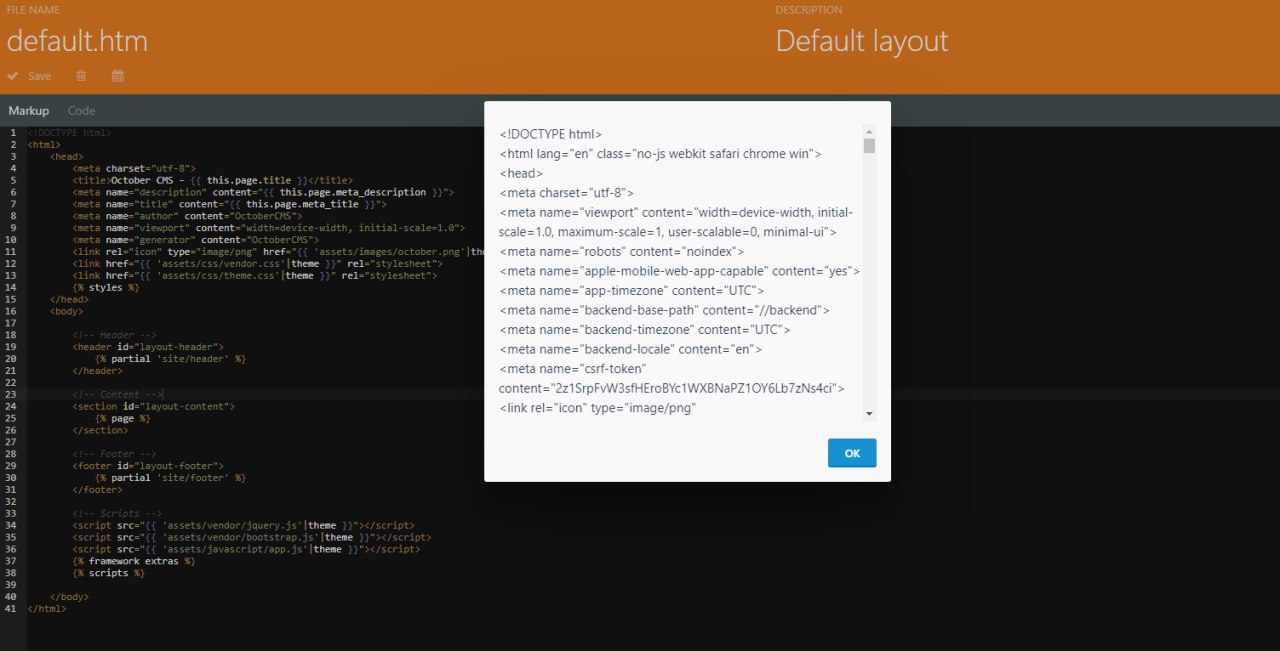Switch to the Code tab
The image size is (1280, 651).
click(x=82, y=111)
